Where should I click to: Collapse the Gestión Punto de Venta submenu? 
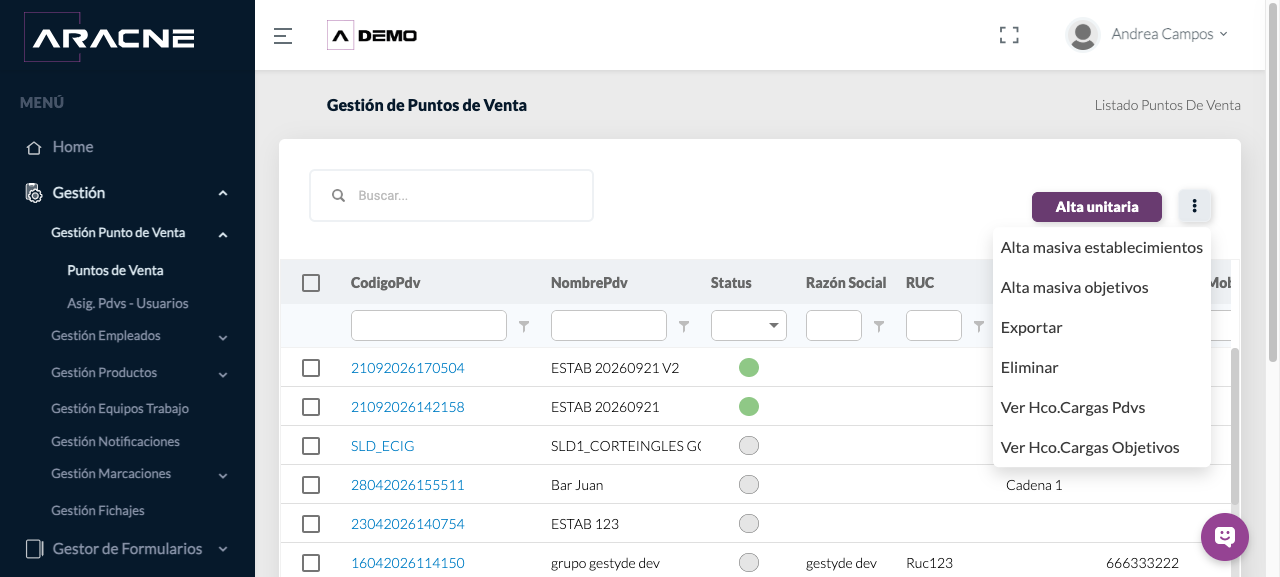tap(223, 234)
